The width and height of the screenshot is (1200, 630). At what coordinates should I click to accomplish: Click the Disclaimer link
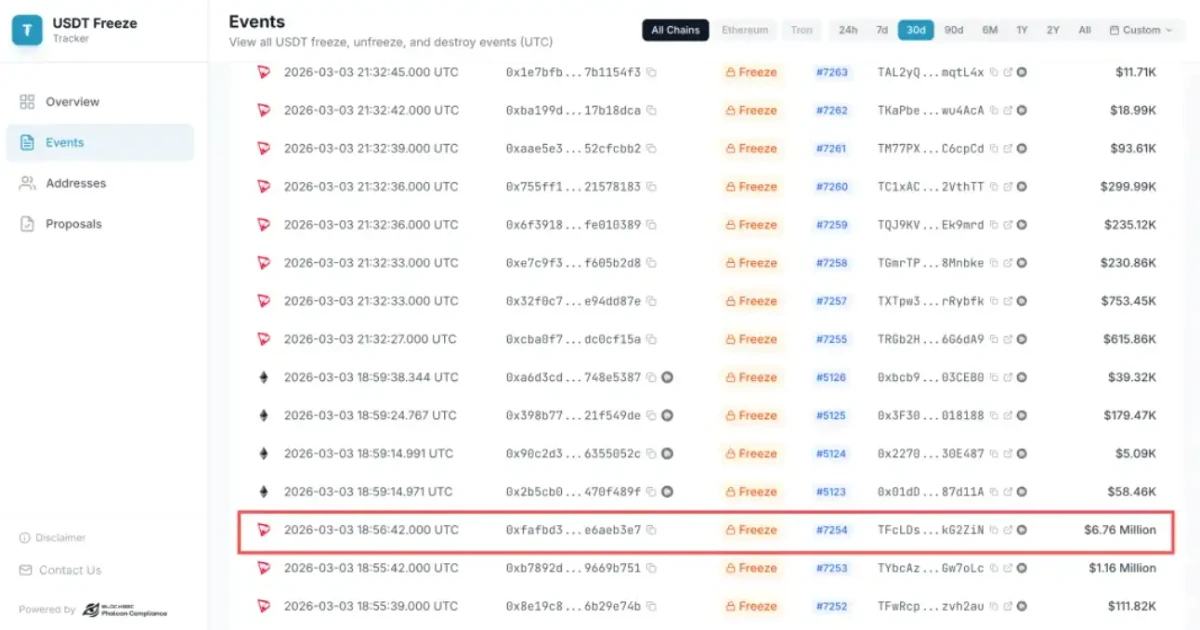[x=53, y=537]
